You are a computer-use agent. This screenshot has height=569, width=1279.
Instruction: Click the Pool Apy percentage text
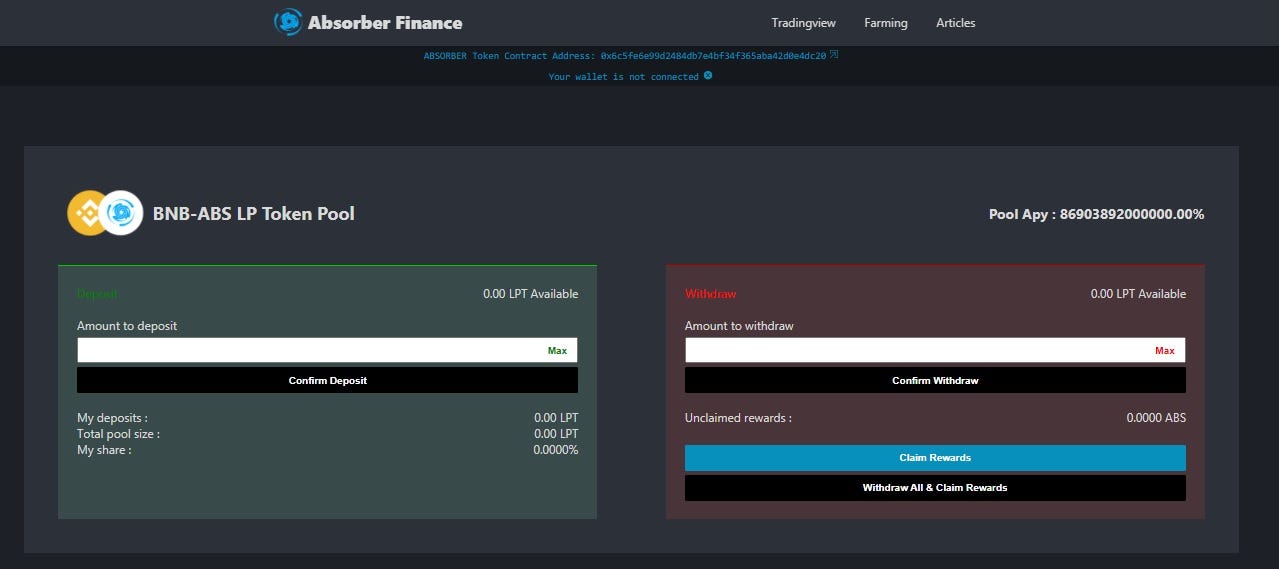coord(1096,214)
